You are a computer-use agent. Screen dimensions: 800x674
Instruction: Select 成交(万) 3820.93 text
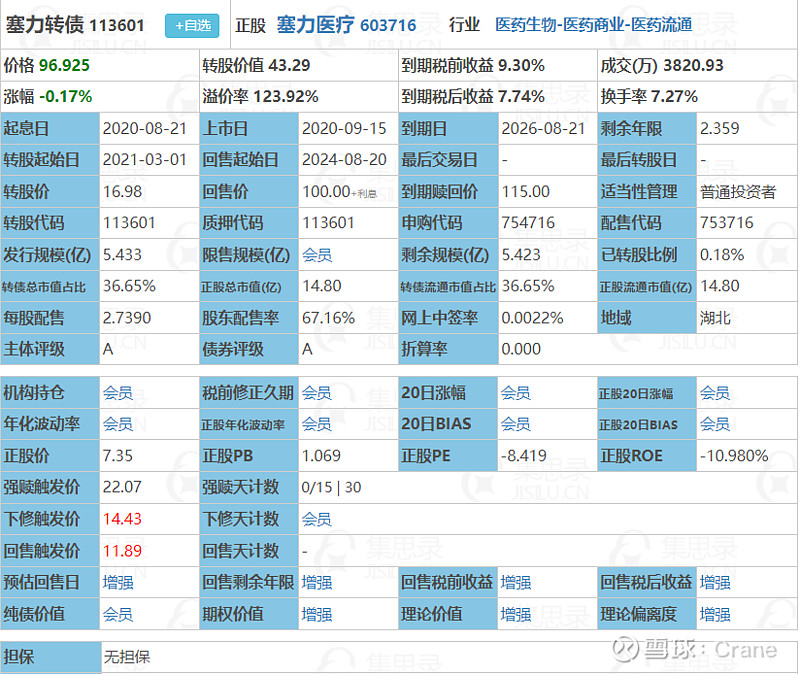[662, 65]
